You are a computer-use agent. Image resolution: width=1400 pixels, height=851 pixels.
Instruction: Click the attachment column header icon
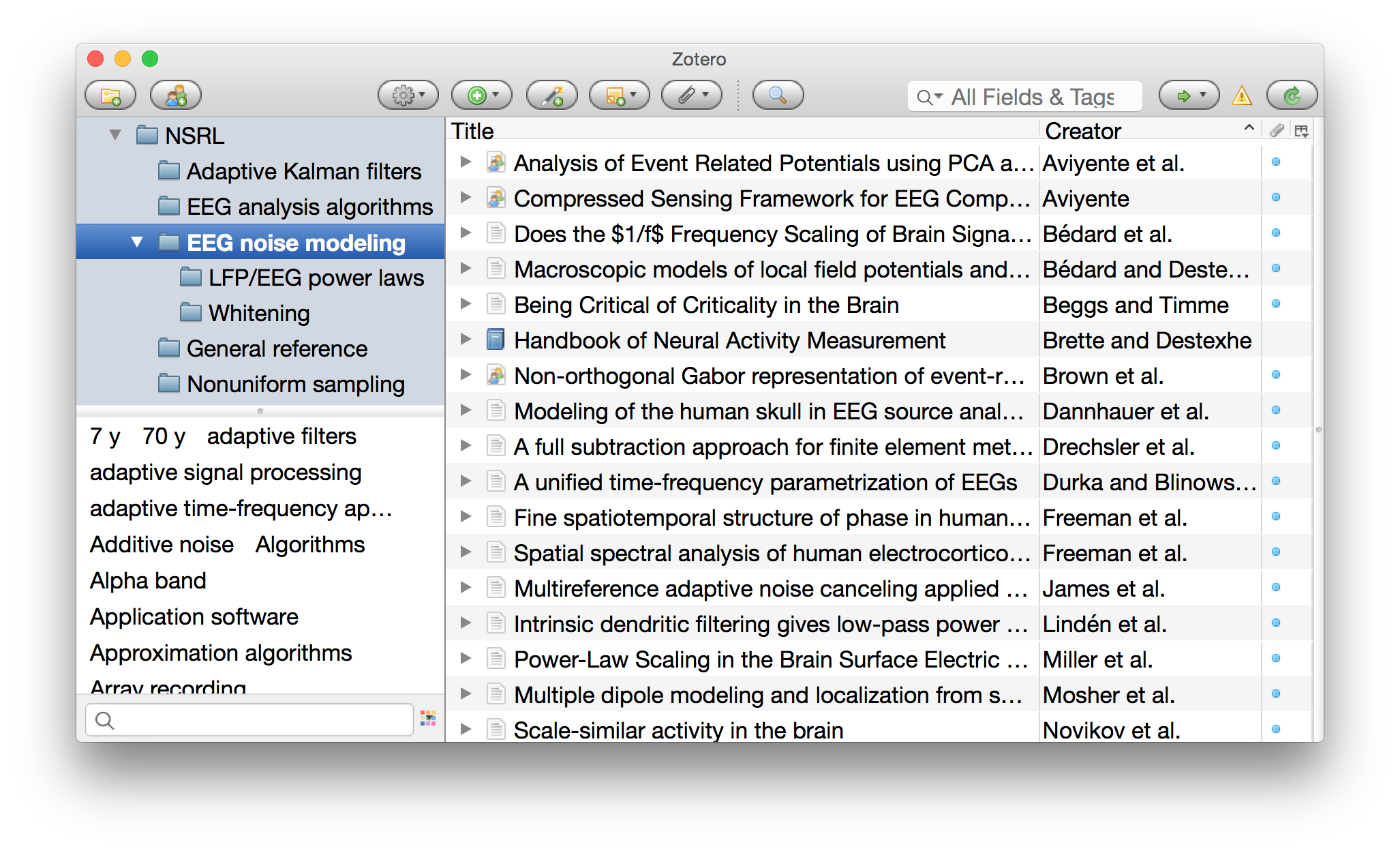pyautogui.click(x=1277, y=130)
